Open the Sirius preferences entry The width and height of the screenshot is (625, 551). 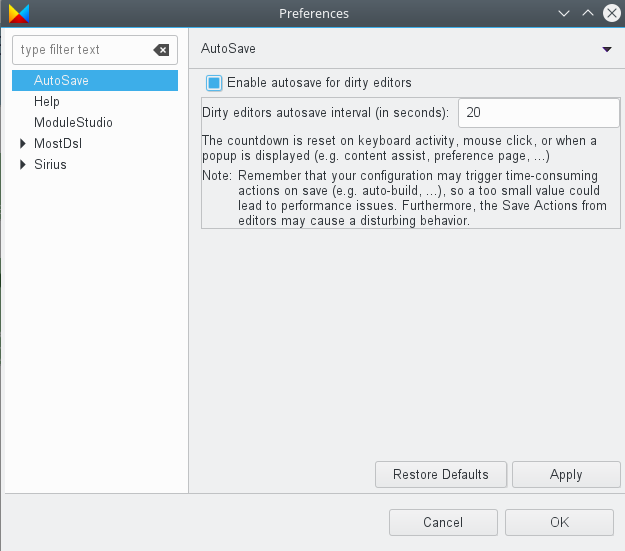[50, 164]
